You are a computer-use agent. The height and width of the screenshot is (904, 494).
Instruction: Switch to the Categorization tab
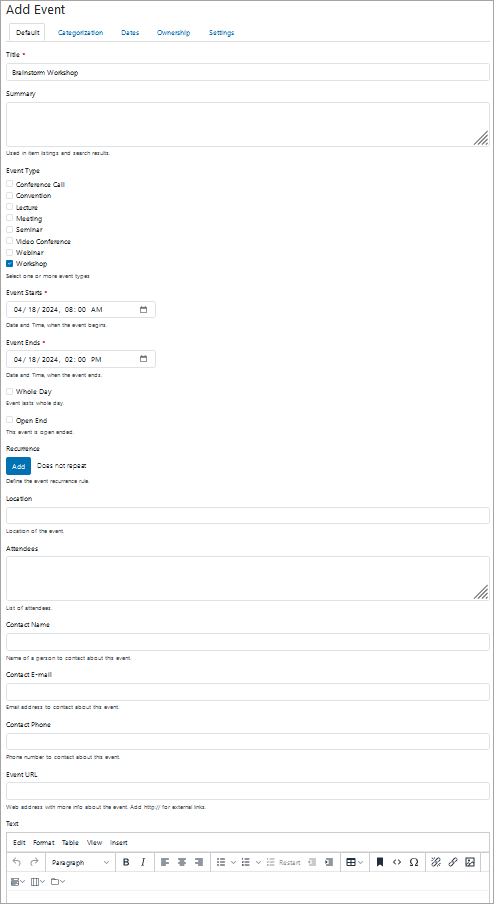pos(80,33)
